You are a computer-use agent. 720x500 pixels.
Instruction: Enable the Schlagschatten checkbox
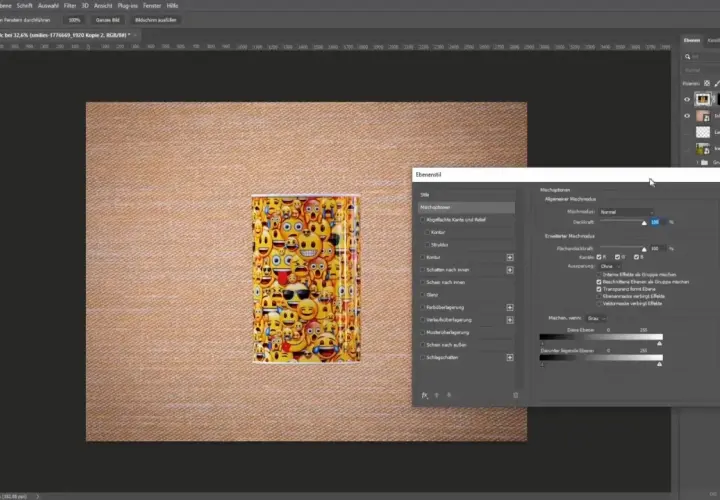pos(422,357)
